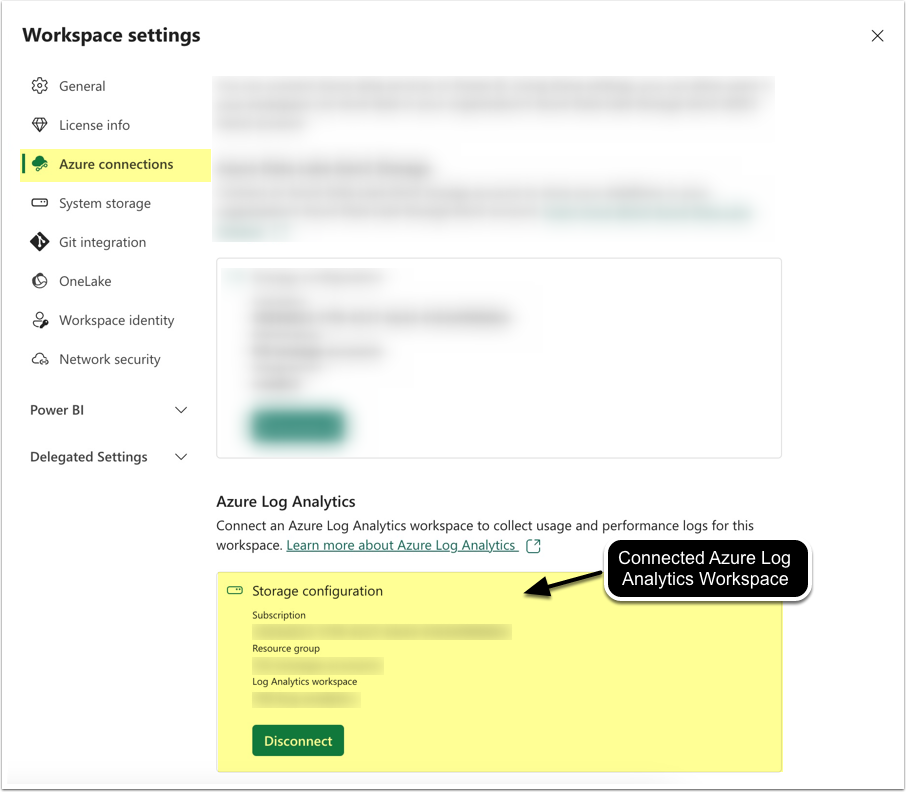
Task: Open Git integration label
Action: (x=102, y=242)
